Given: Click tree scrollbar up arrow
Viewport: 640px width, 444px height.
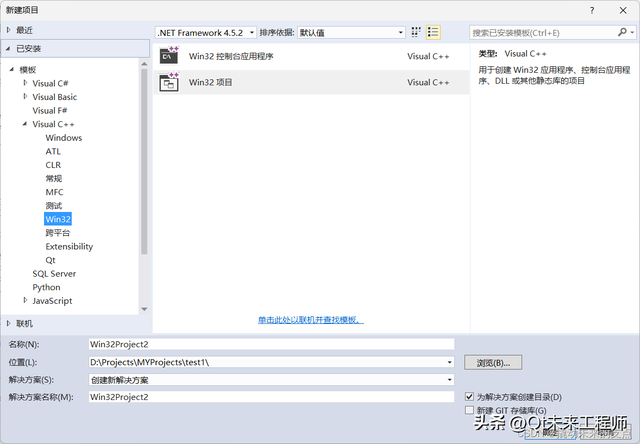Looking at the screenshot, I should [x=144, y=64].
